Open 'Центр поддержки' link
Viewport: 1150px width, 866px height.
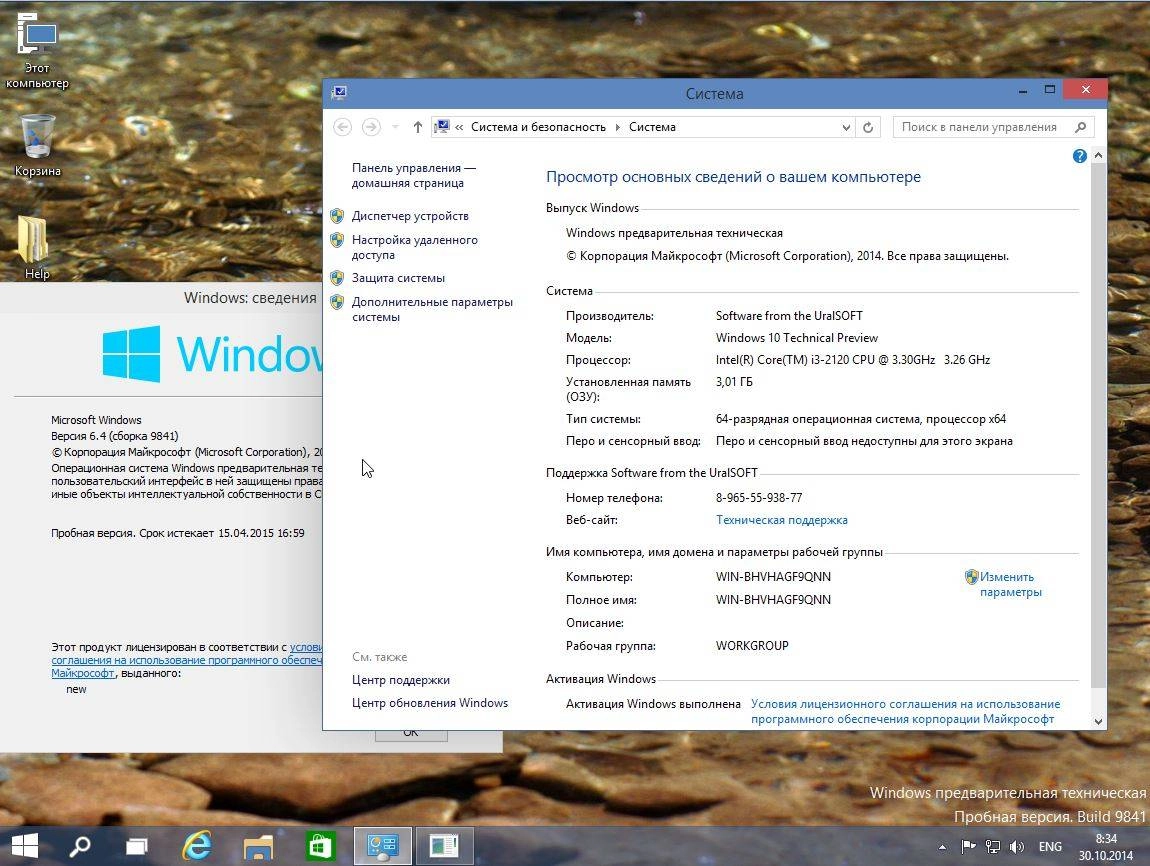click(x=400, y=680)
